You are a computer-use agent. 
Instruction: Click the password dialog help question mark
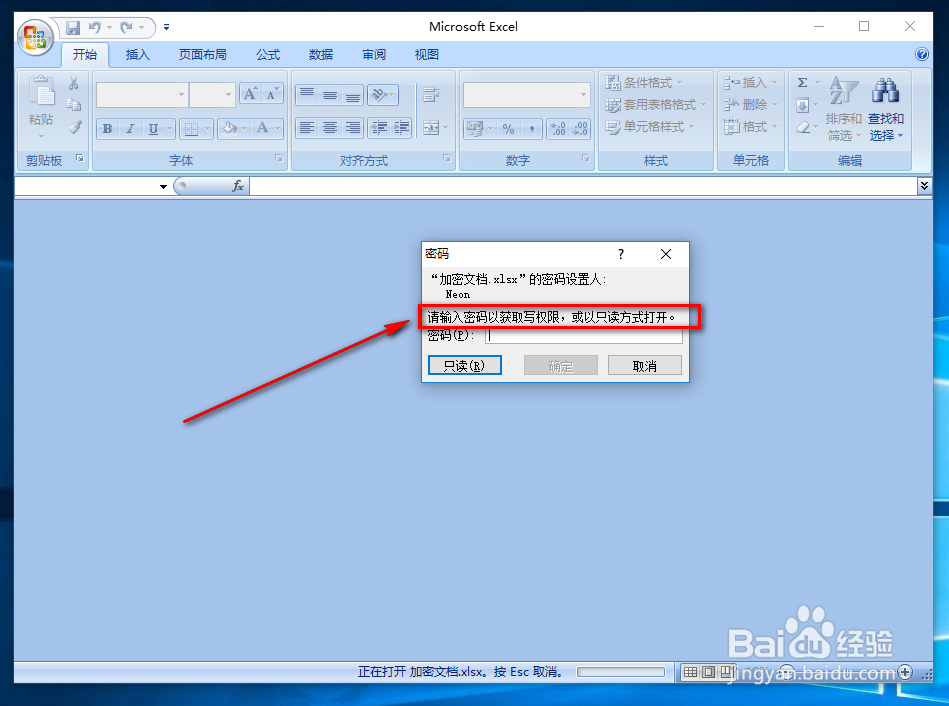point(620,254)
